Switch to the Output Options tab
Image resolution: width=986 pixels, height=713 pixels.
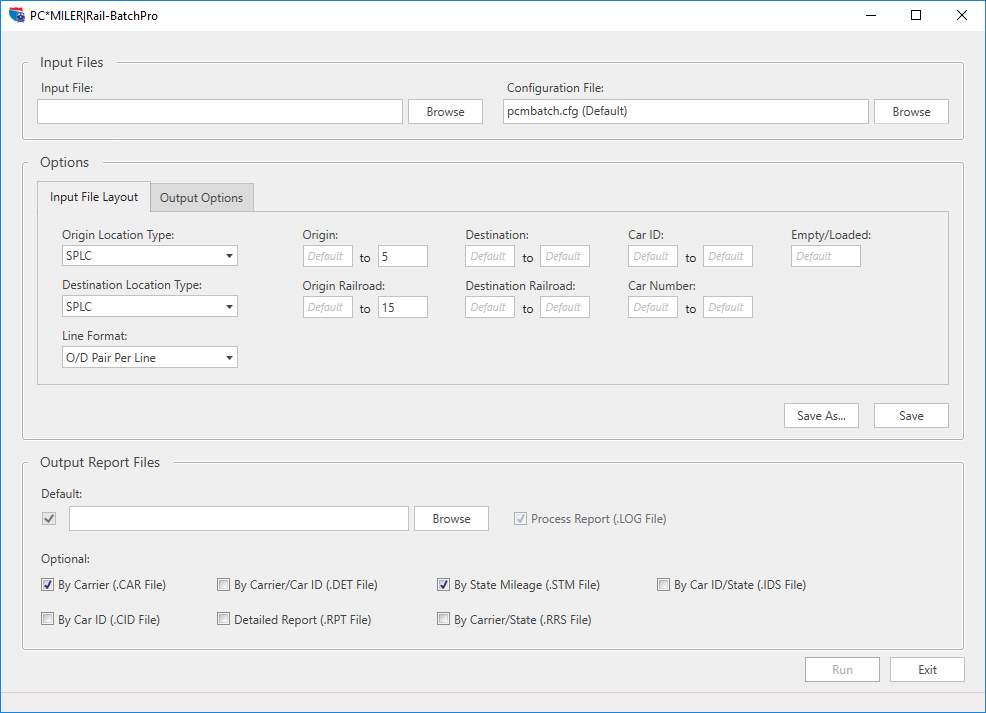pos(202,198)
